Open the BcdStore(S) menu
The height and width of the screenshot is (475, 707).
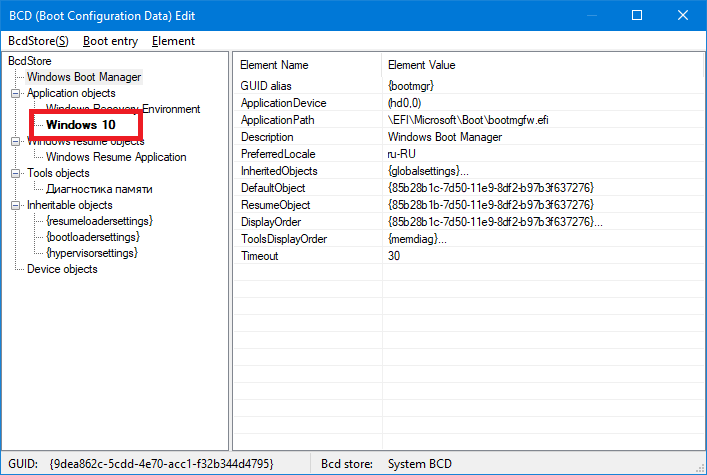pos(38,41)
